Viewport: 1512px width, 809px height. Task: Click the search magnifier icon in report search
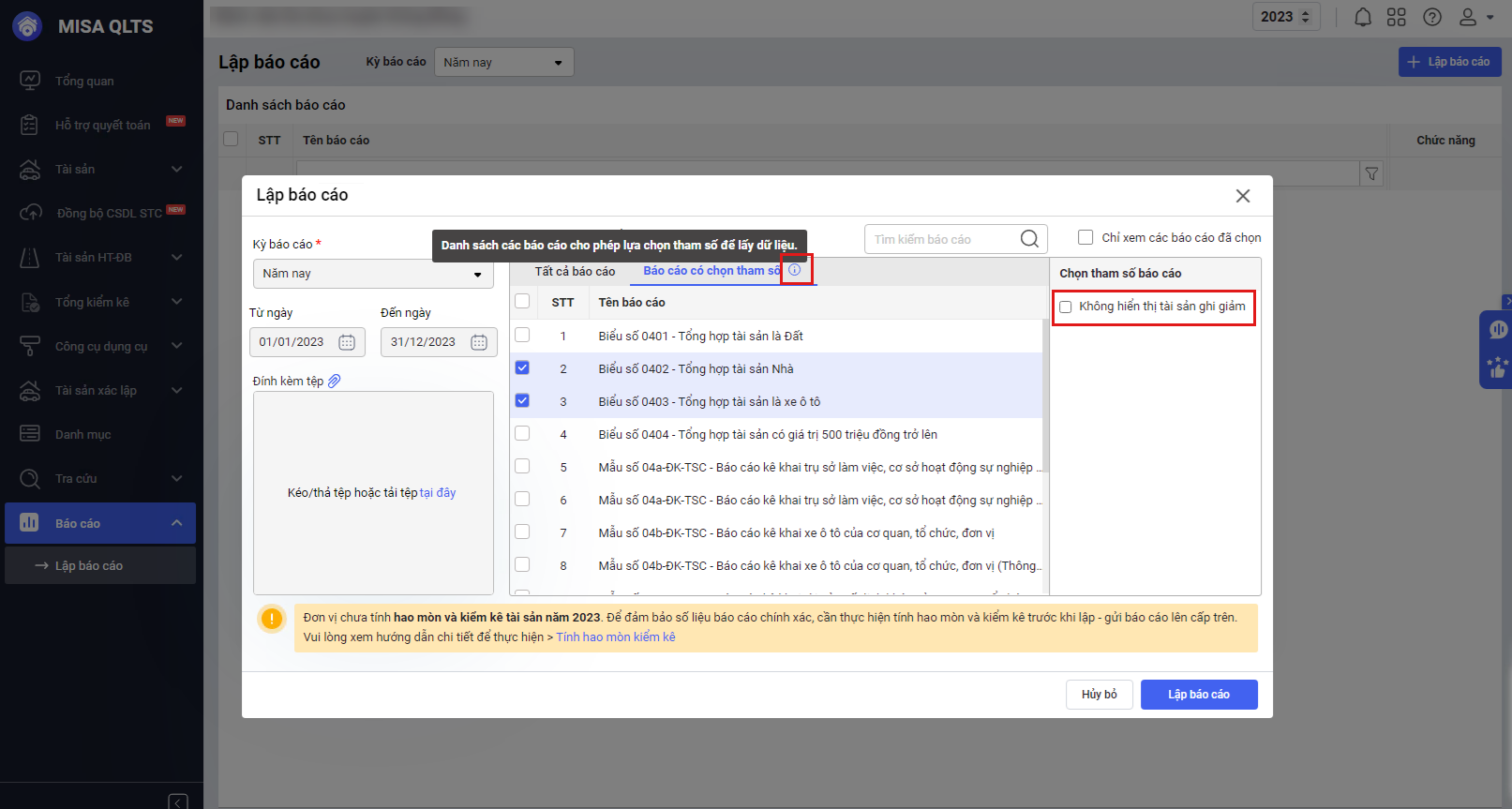(x=1029, y=239)
